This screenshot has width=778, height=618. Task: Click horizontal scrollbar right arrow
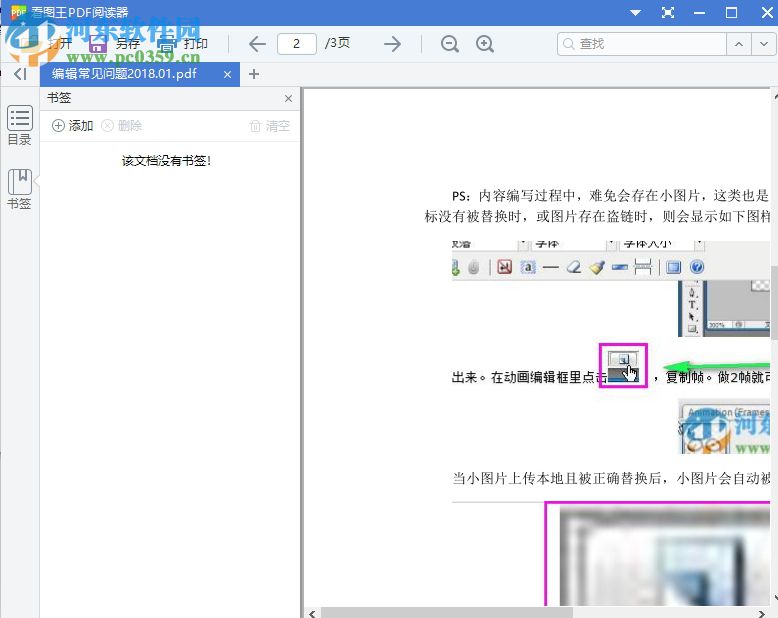pos(762,614)
